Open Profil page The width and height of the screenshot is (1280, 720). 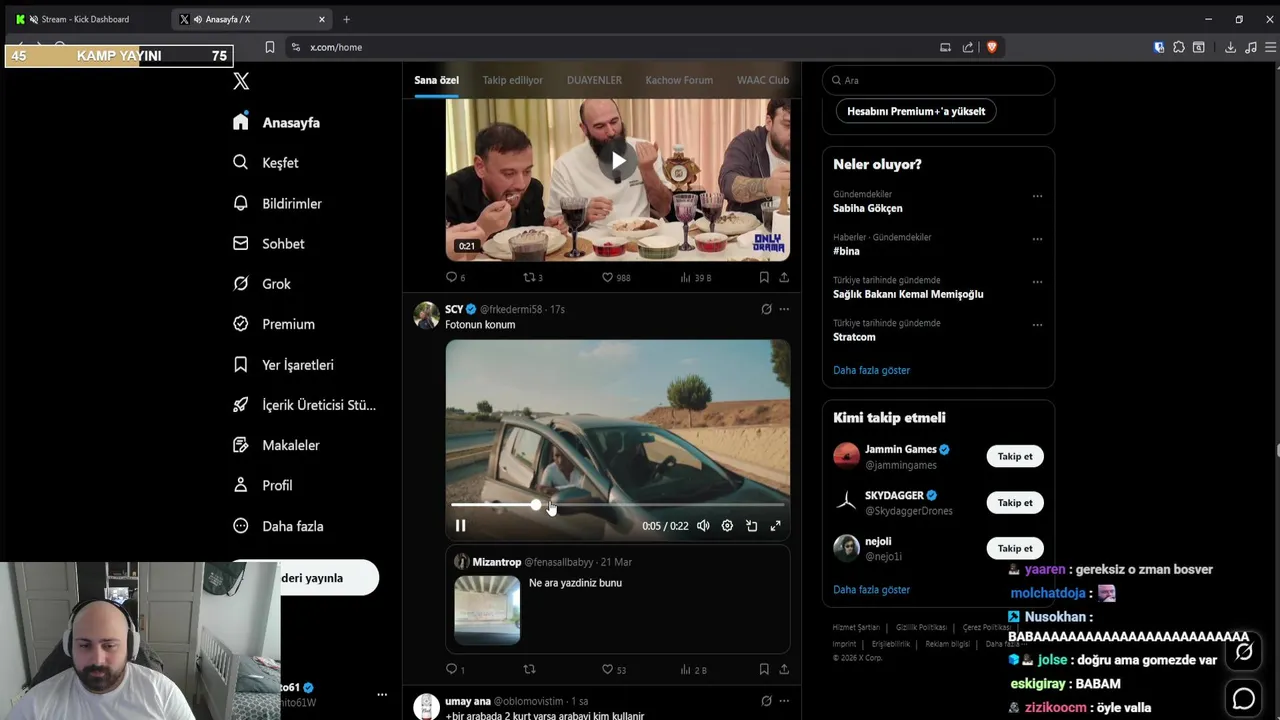point(262,485)
